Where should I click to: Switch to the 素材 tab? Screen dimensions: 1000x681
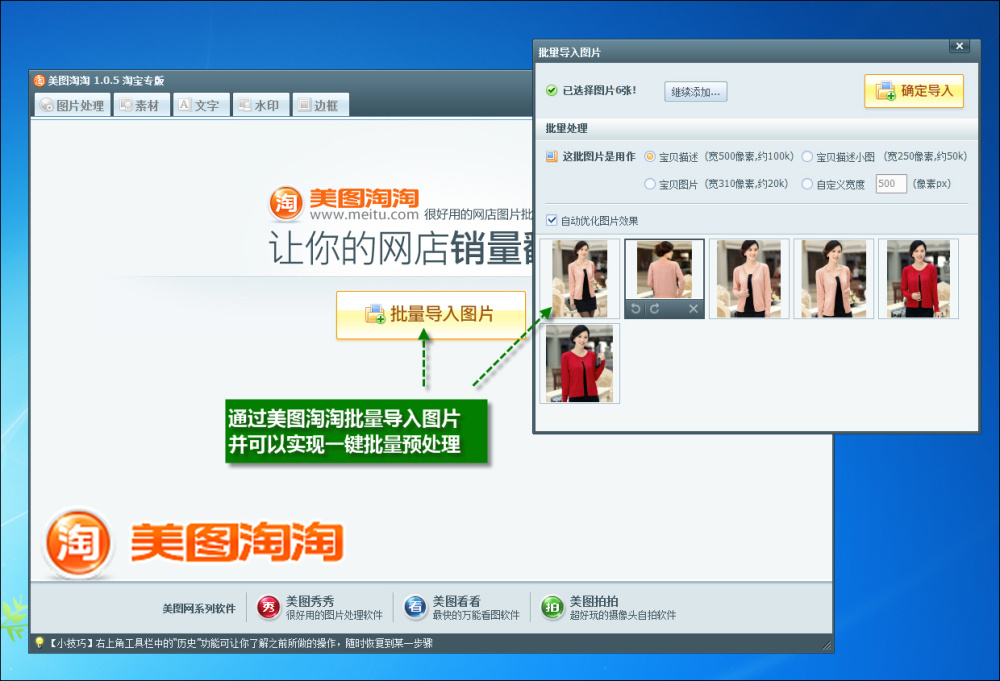click(142, 105)
